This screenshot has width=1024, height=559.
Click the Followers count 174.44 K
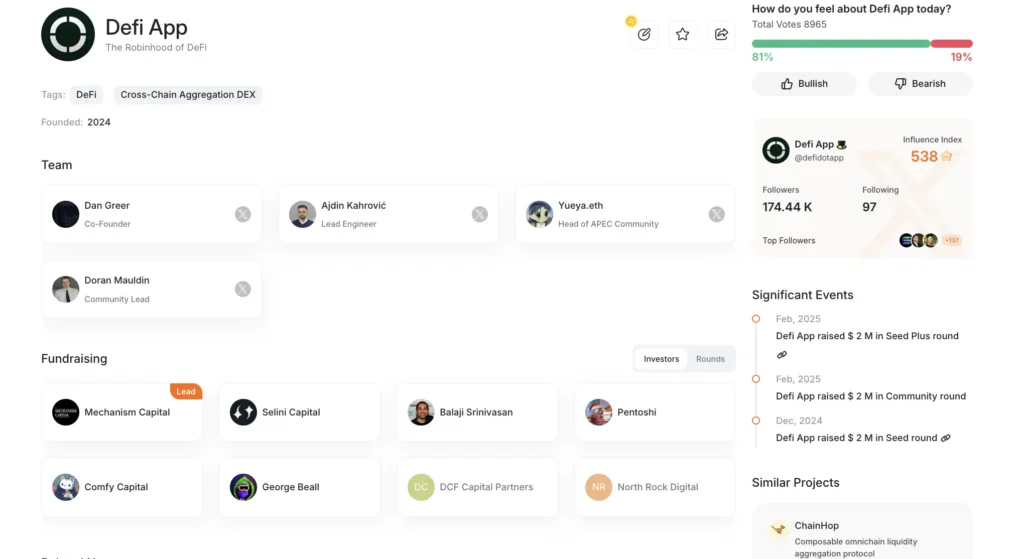[x=787, y=207]
